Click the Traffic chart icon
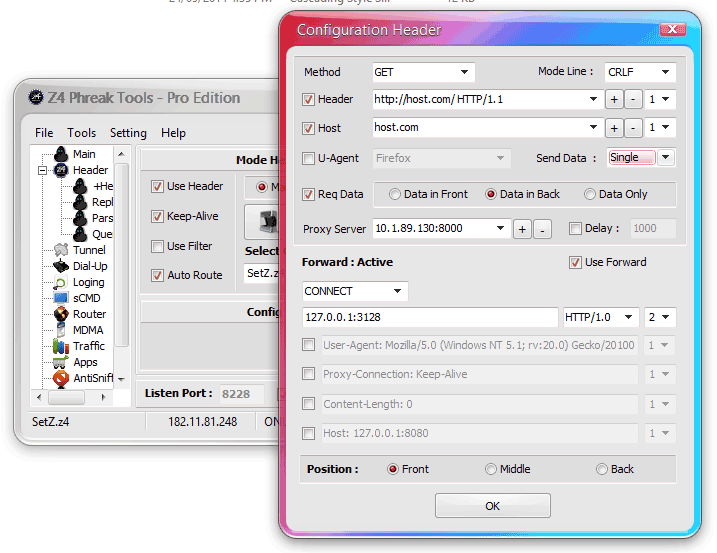Viewport: 717px width, 553px height. tap(61, 346)
